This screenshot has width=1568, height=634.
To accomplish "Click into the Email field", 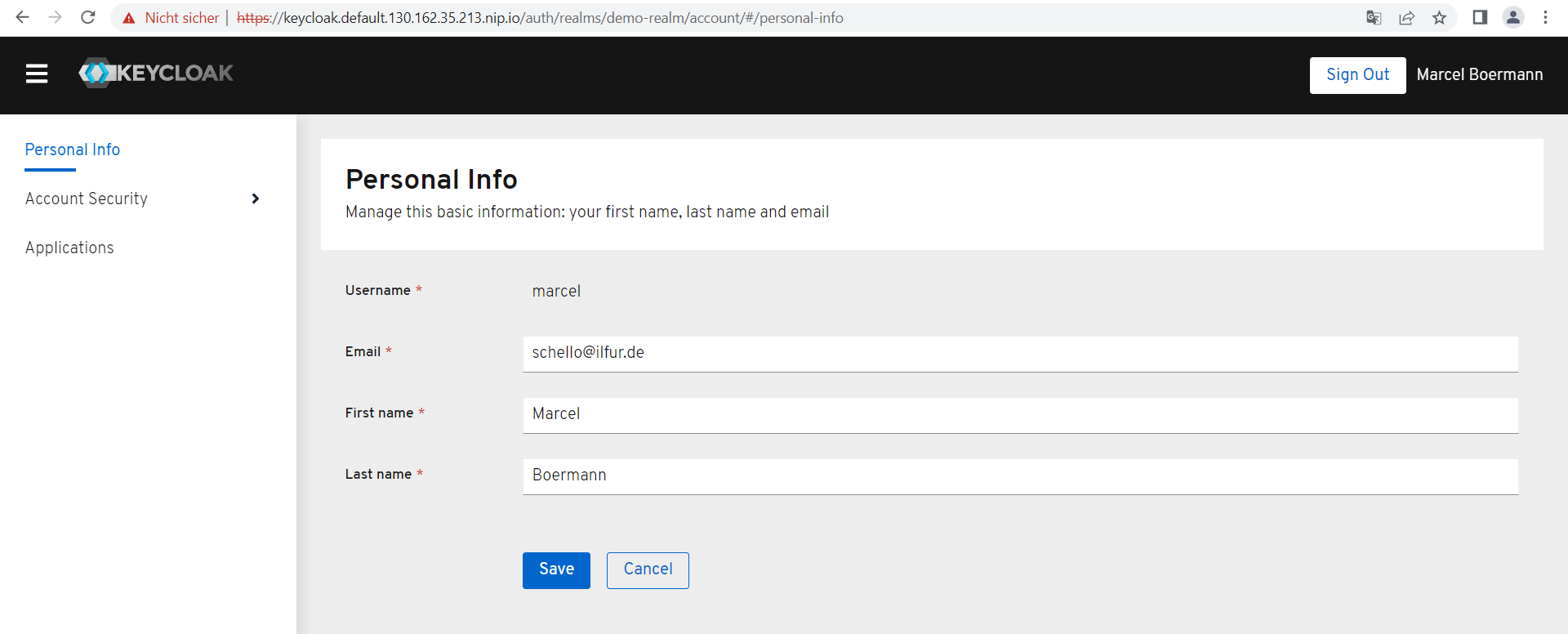I will pyautogui.click(x=1020, y=354).
